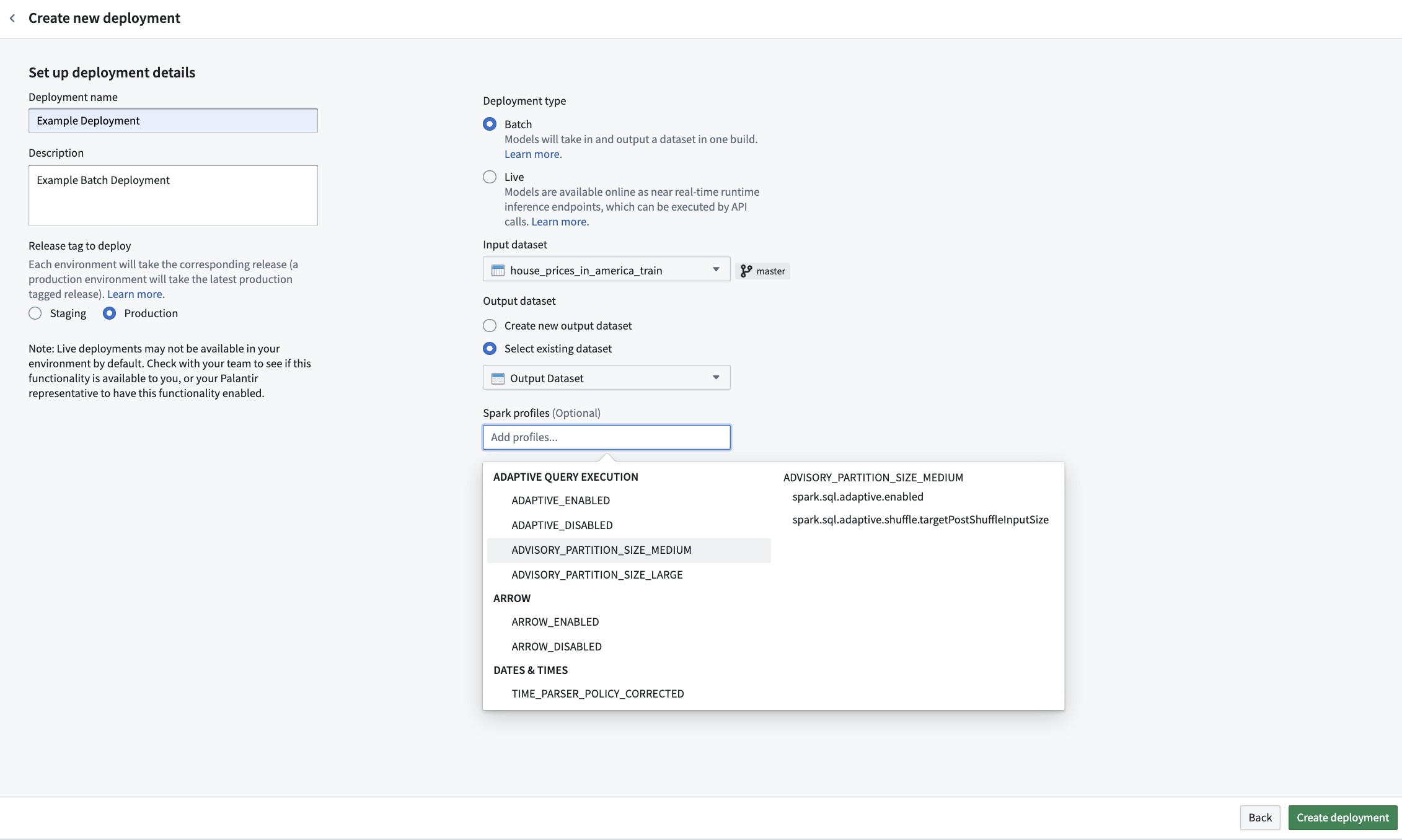Select the Batch deployment type
The image size is (1402, 840).
(490, 124)
